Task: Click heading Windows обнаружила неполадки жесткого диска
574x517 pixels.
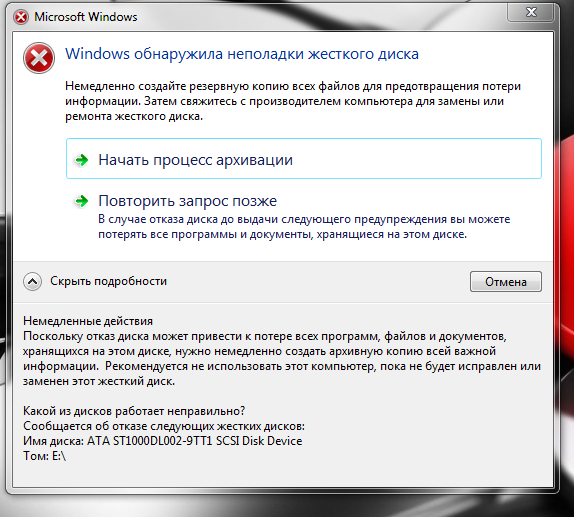Action: pyautogui.click(x=242, y=54)
